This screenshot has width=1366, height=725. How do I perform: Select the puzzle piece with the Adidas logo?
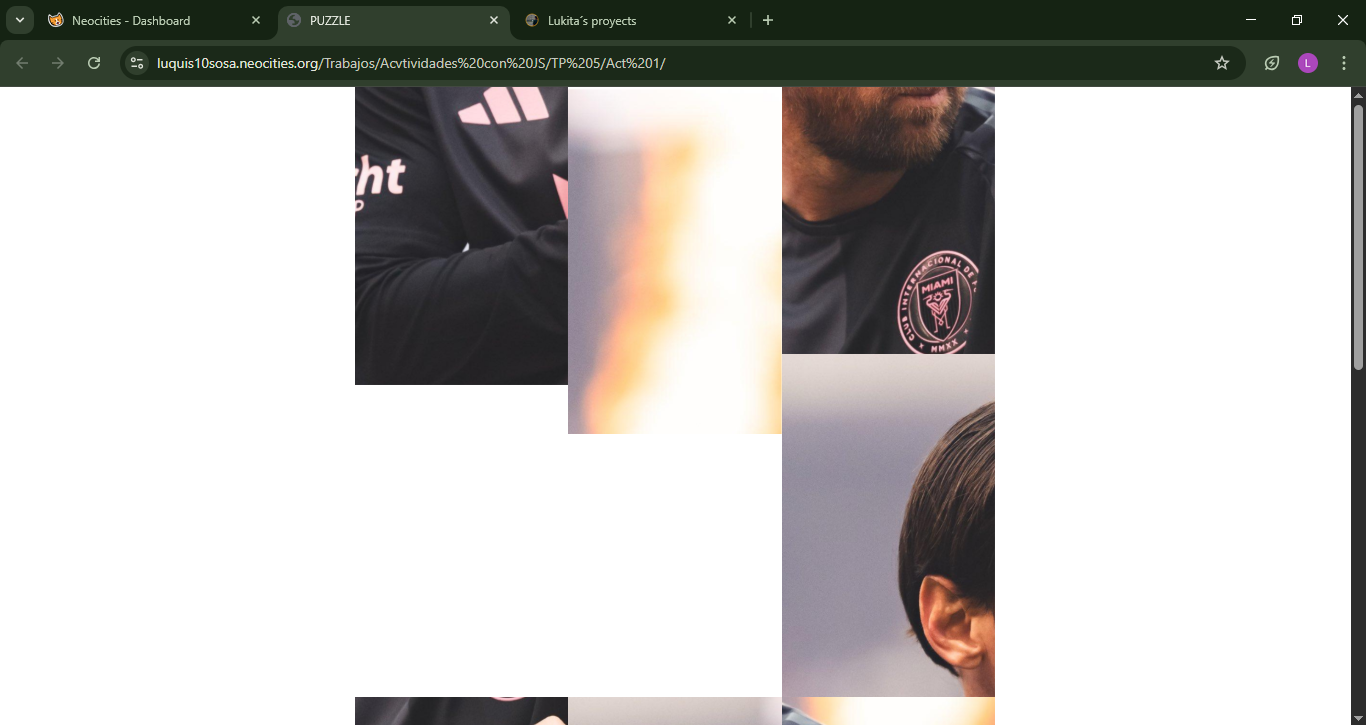point(461,235)
